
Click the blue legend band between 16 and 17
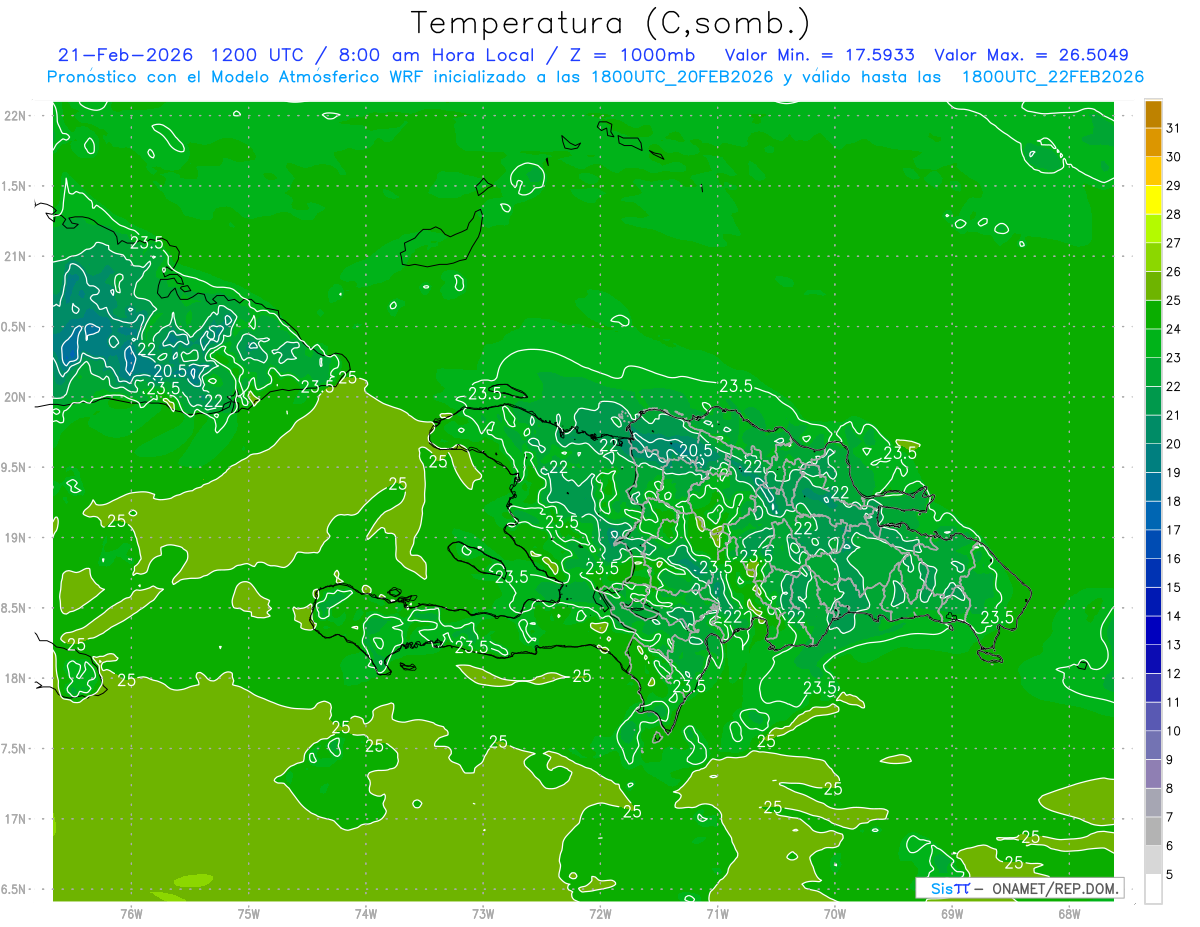click(1153, 545)
